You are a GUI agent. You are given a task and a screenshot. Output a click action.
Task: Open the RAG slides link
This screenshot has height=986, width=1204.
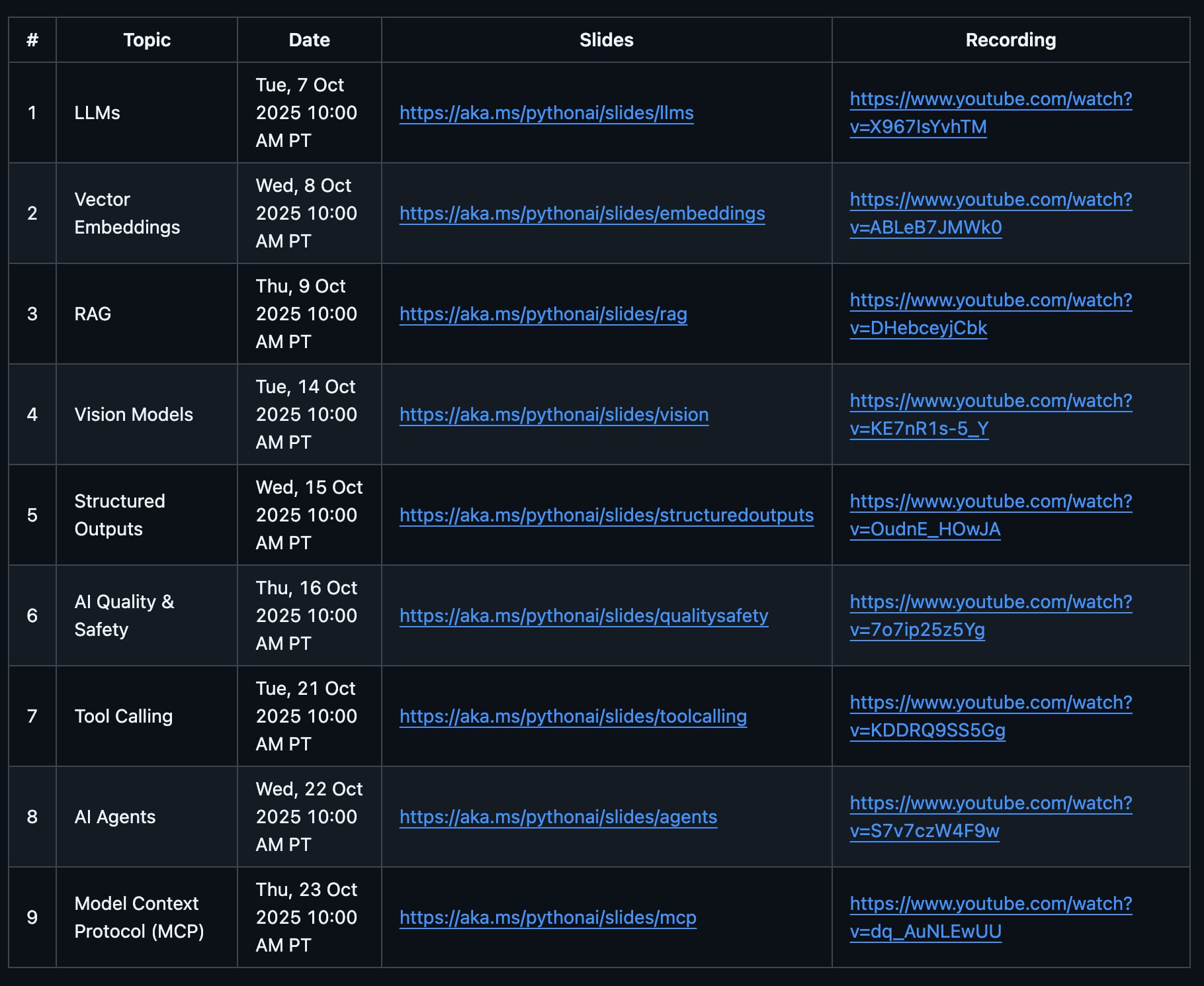click(x=543, y=314)
